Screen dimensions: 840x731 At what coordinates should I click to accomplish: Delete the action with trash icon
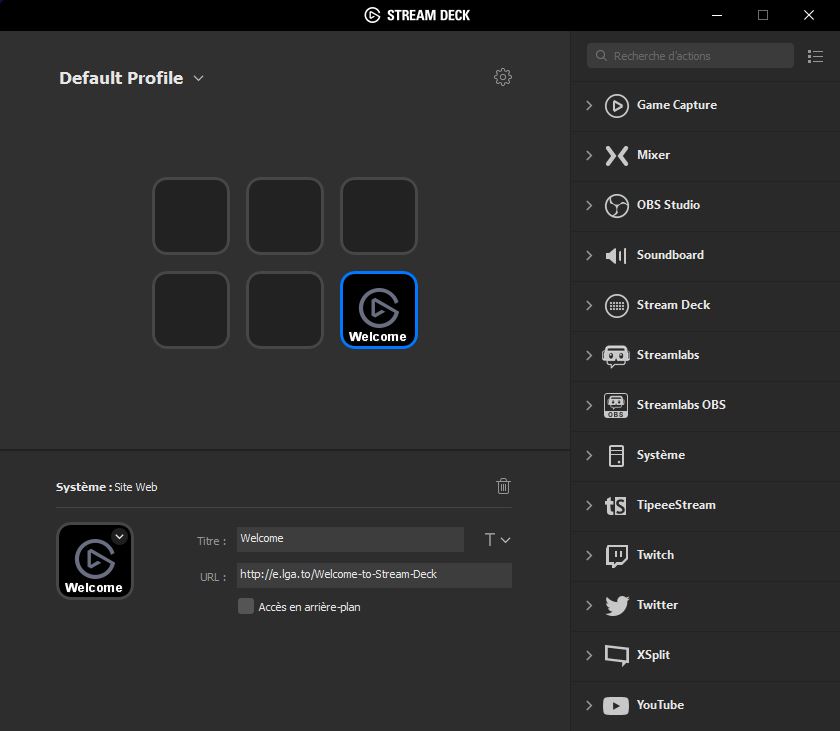[503, 486]
